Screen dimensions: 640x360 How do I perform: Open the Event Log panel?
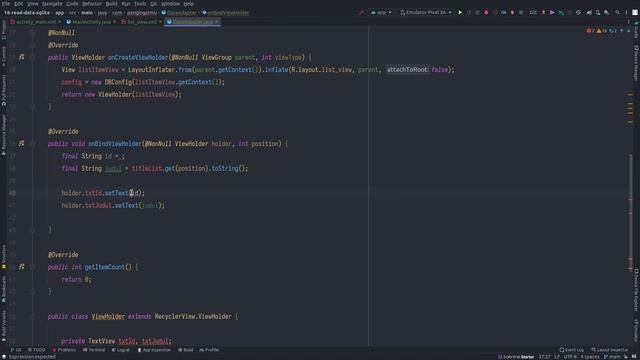pos(572,350)
